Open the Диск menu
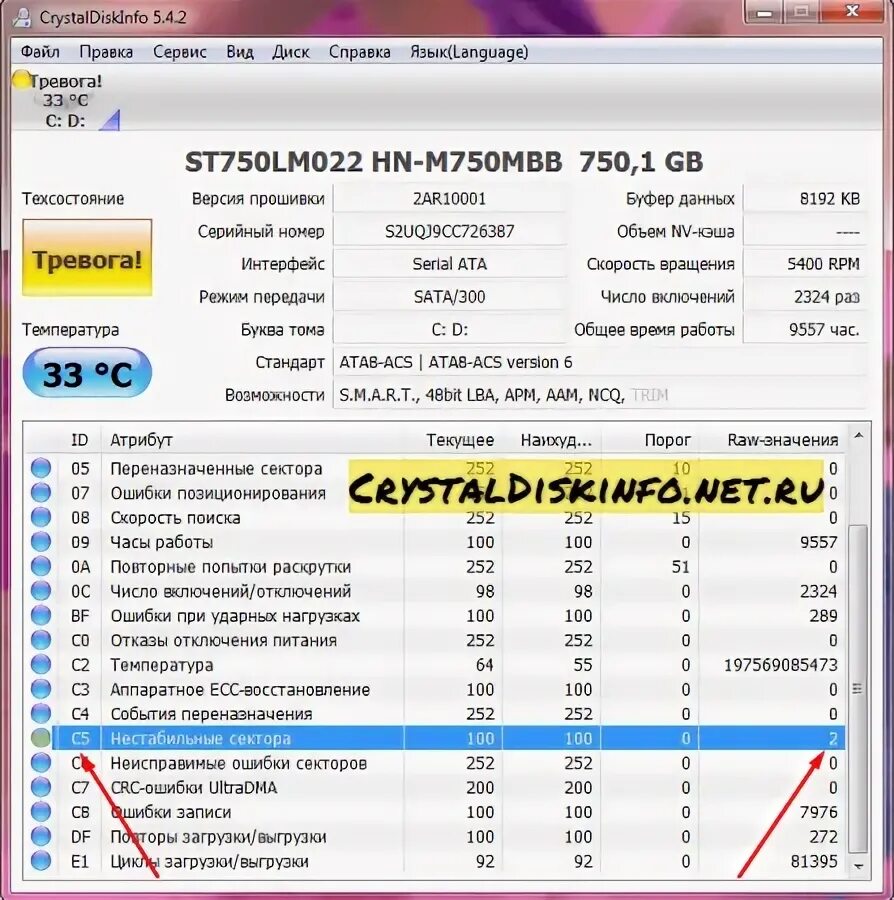 click(291, 52)
